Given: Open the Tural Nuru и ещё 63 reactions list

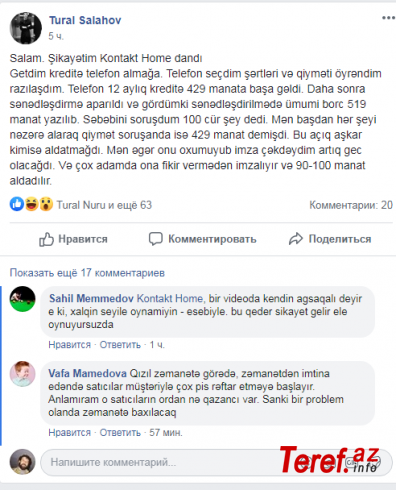Looking at the screenshot, I should (x=104, y=205).
